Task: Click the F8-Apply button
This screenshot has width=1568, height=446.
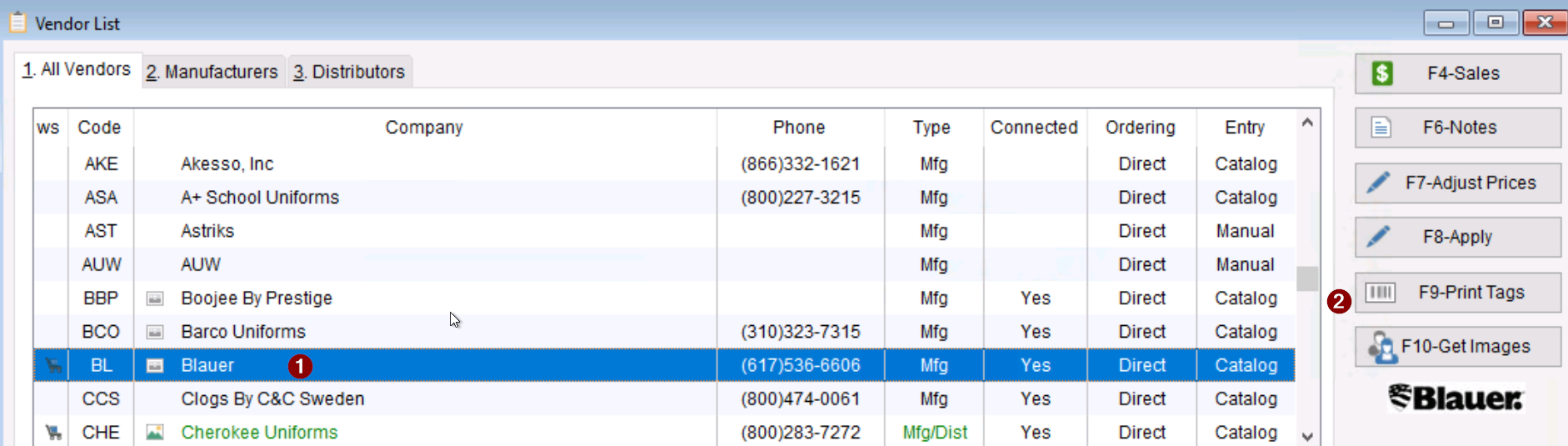Action: tap(1457, 237)
